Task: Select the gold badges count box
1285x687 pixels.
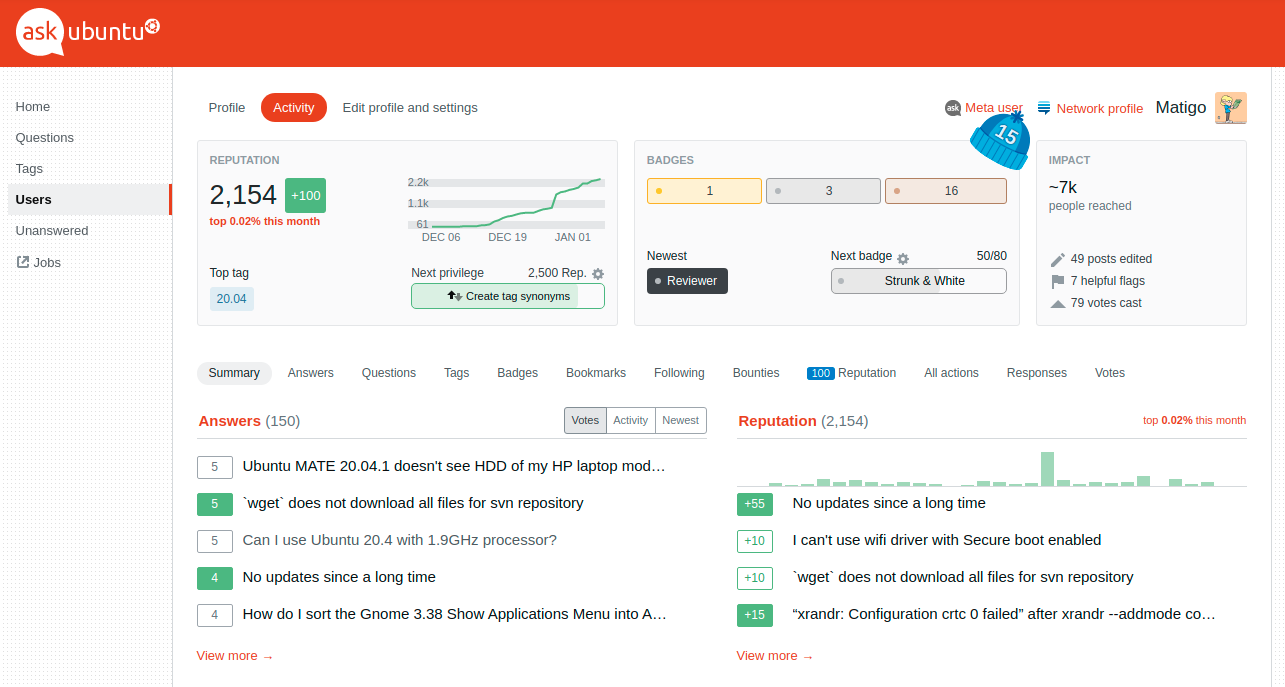Action: click(x=704, y=191)
